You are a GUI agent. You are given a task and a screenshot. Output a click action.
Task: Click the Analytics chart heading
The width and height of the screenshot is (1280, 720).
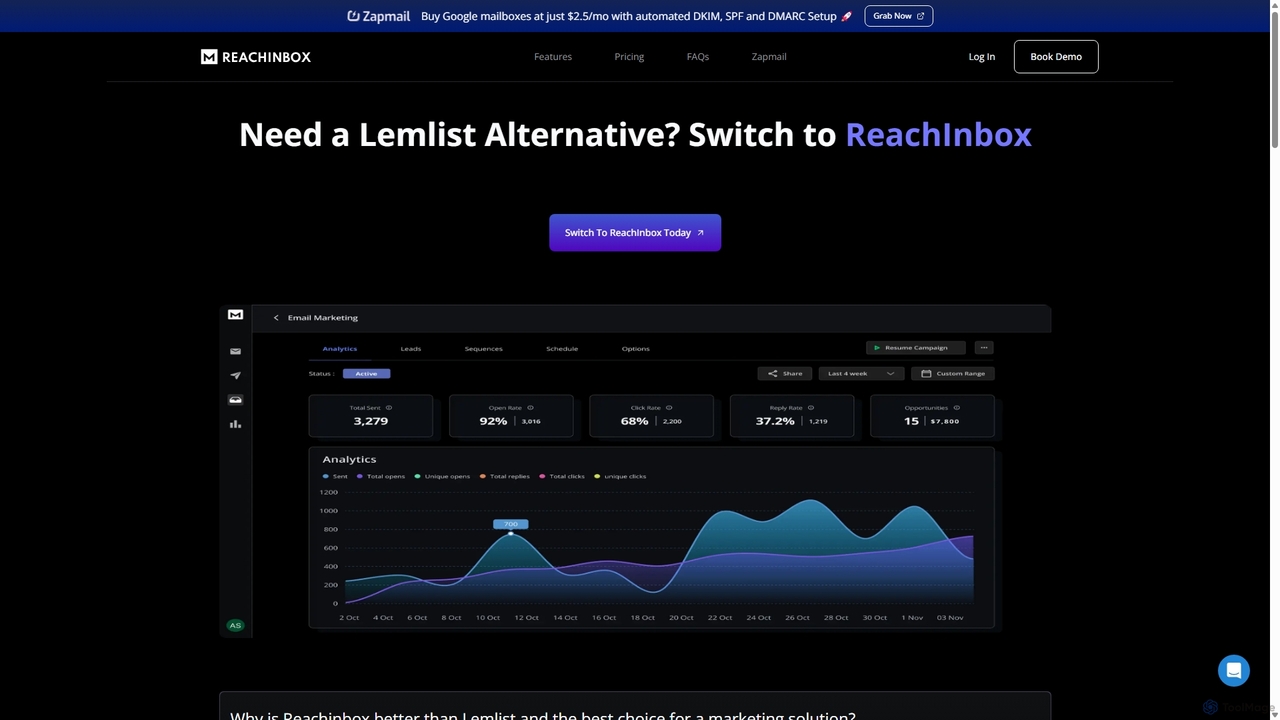(349, 459)
